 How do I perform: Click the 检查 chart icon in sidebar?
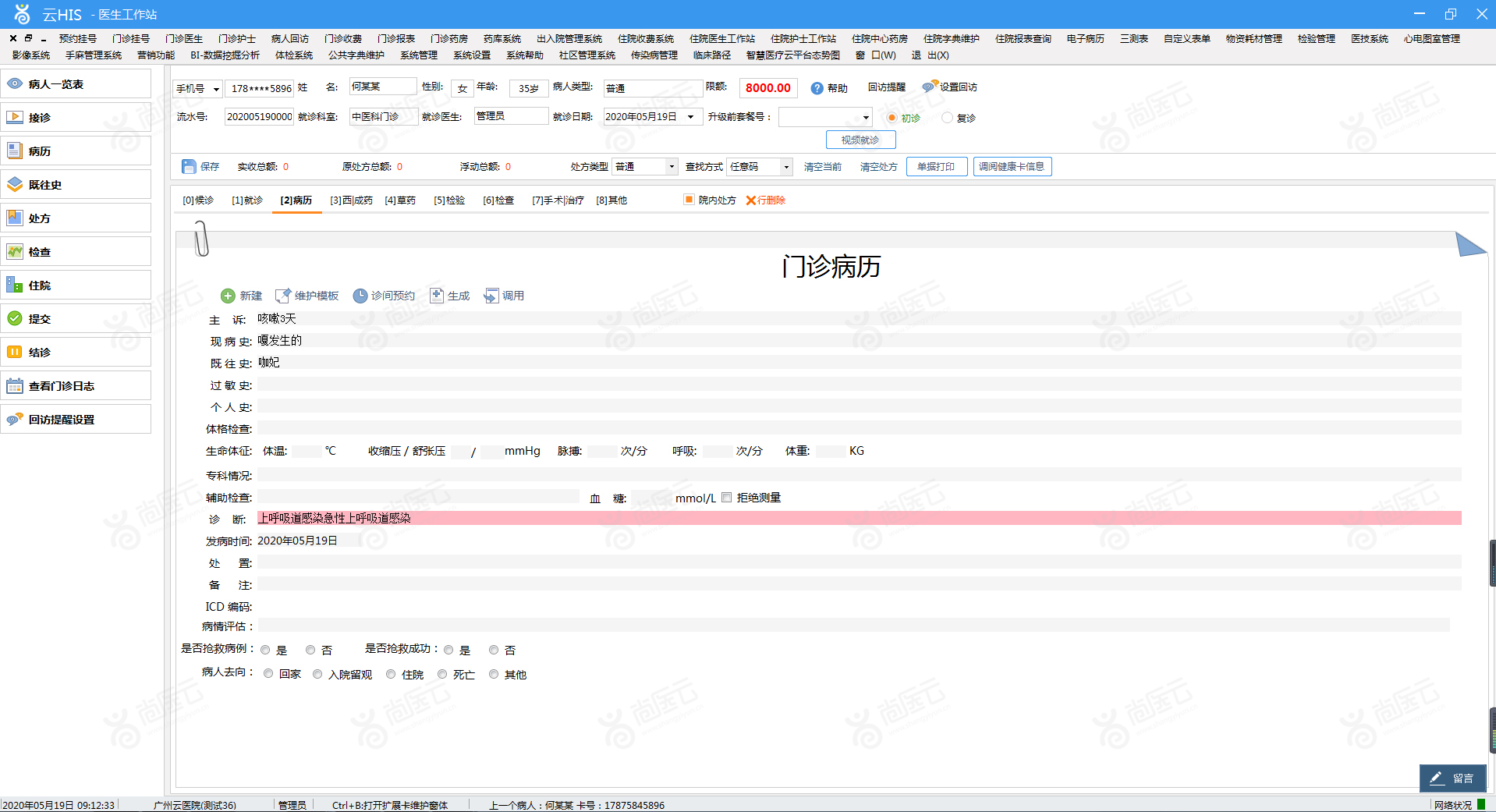(15, 251)
